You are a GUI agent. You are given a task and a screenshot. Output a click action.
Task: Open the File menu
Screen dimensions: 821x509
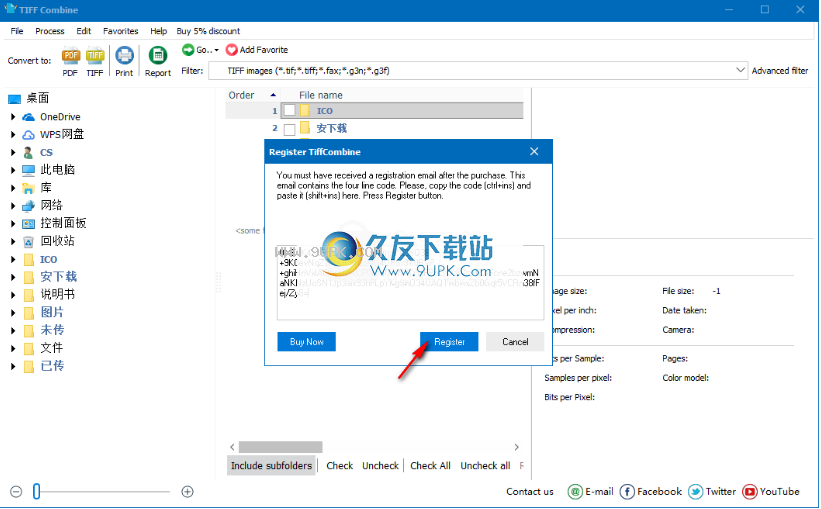pos(17,31)
